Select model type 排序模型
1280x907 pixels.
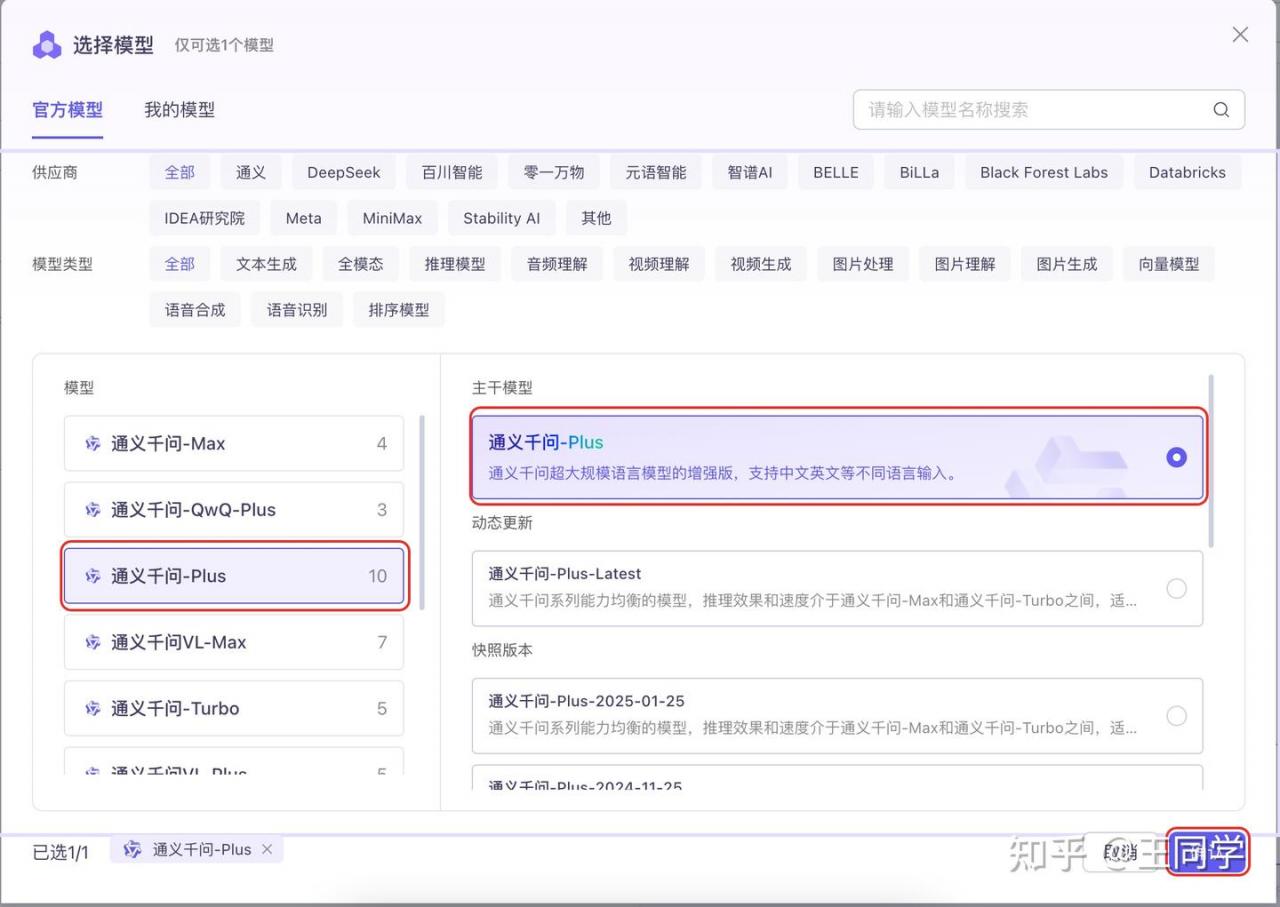coord(399,310)
